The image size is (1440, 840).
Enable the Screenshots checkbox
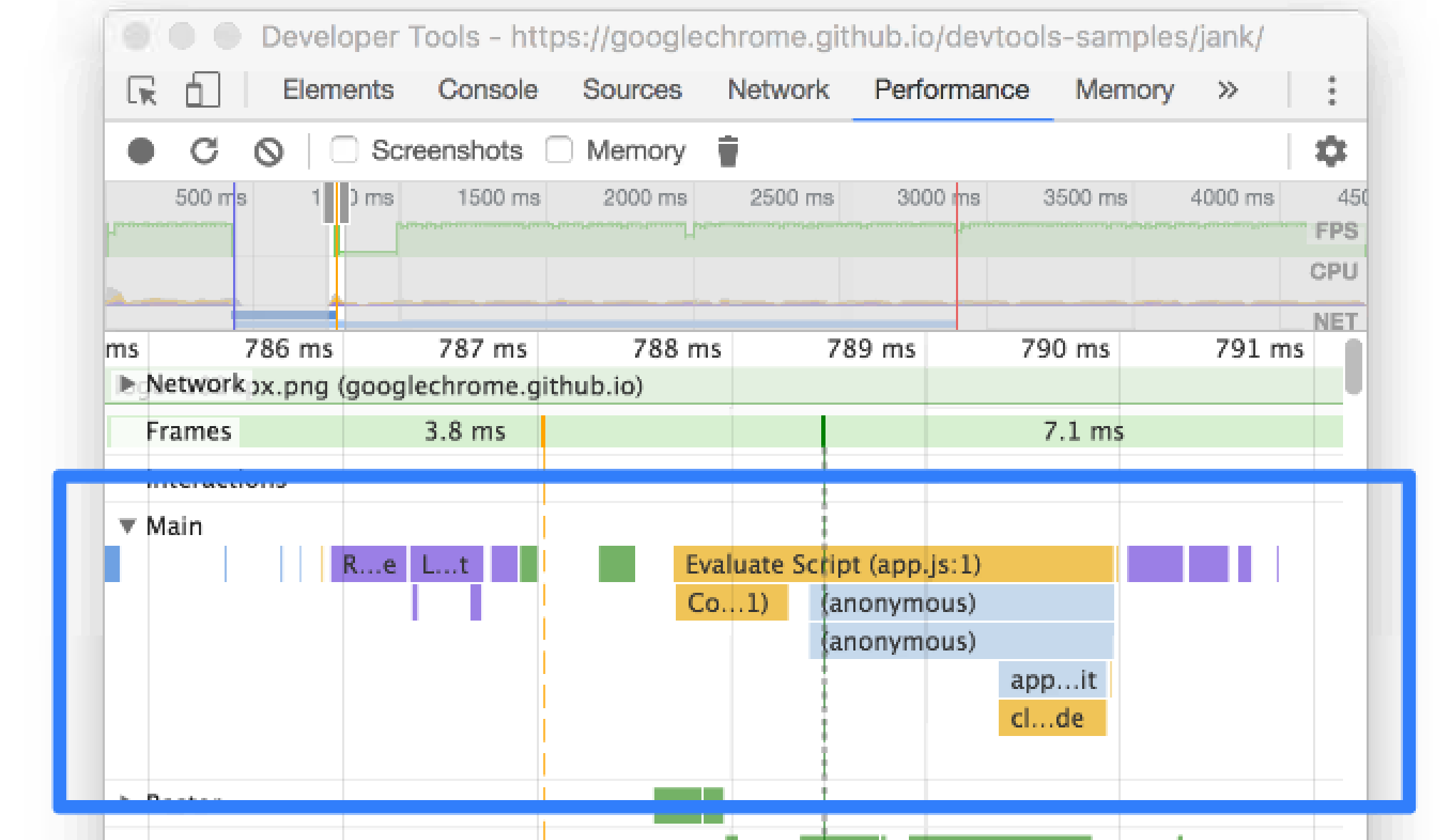pyautogui.click(x=344, y=150)
